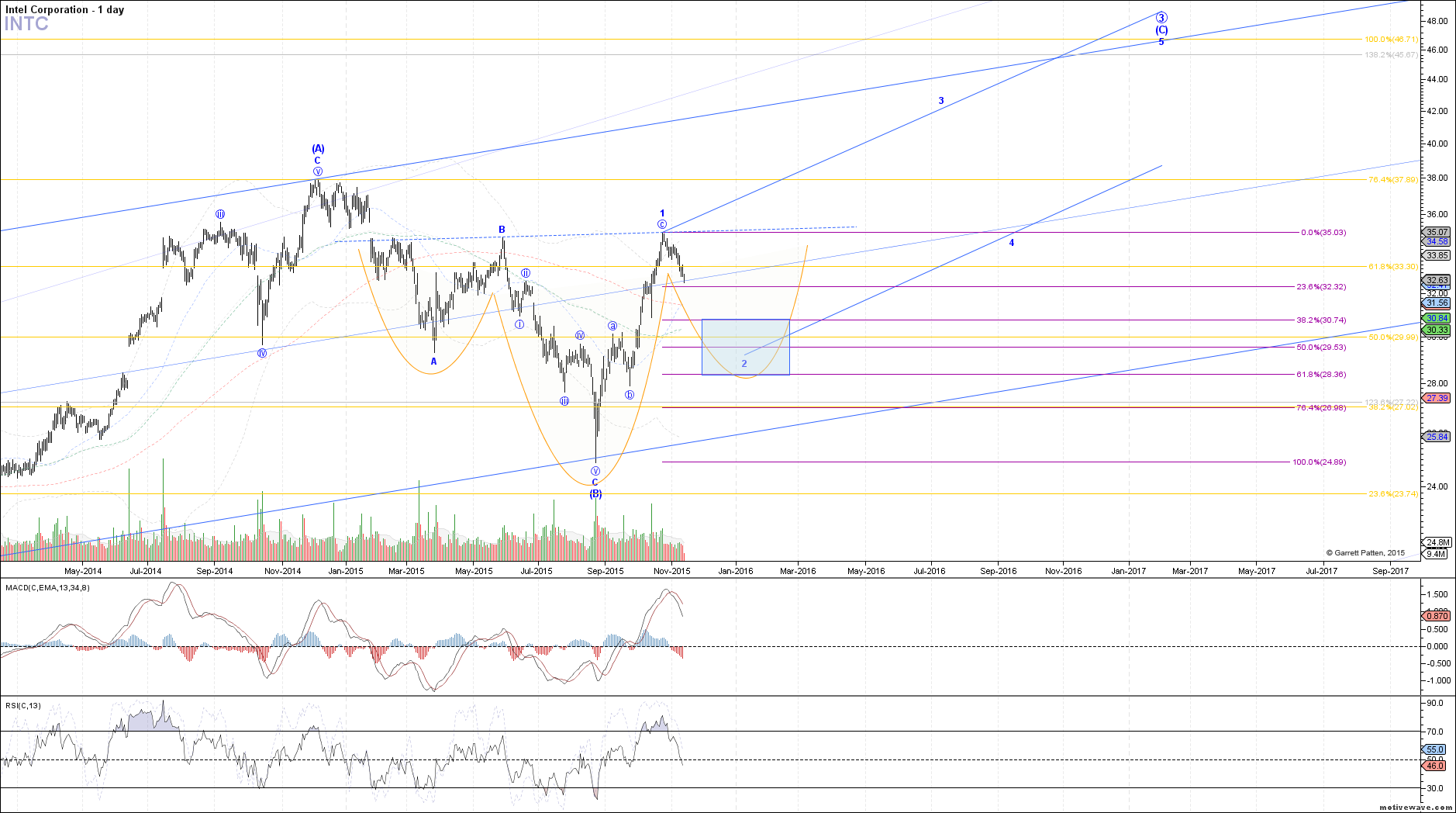Select the blue 34.58 price tag
1456x813 pixels.
pos(1437,241)
